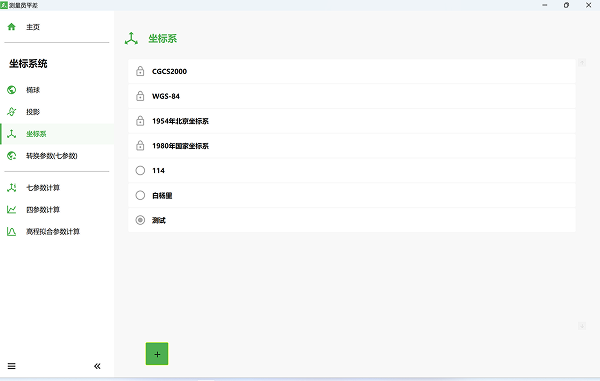600x381 pixels.
Task: Close the application window
Action: [589, 5]
